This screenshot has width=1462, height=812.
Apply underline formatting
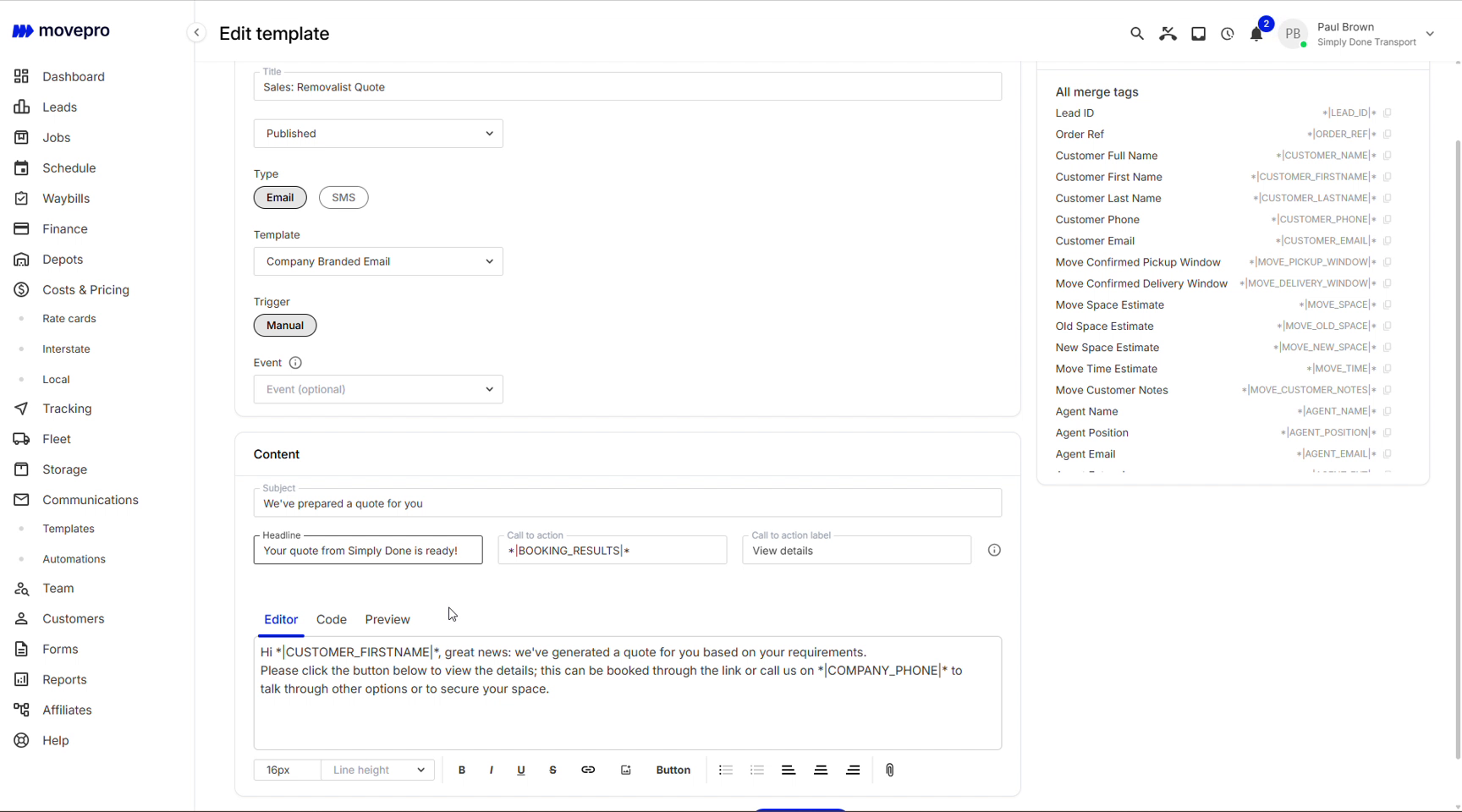tap(521, 770)
